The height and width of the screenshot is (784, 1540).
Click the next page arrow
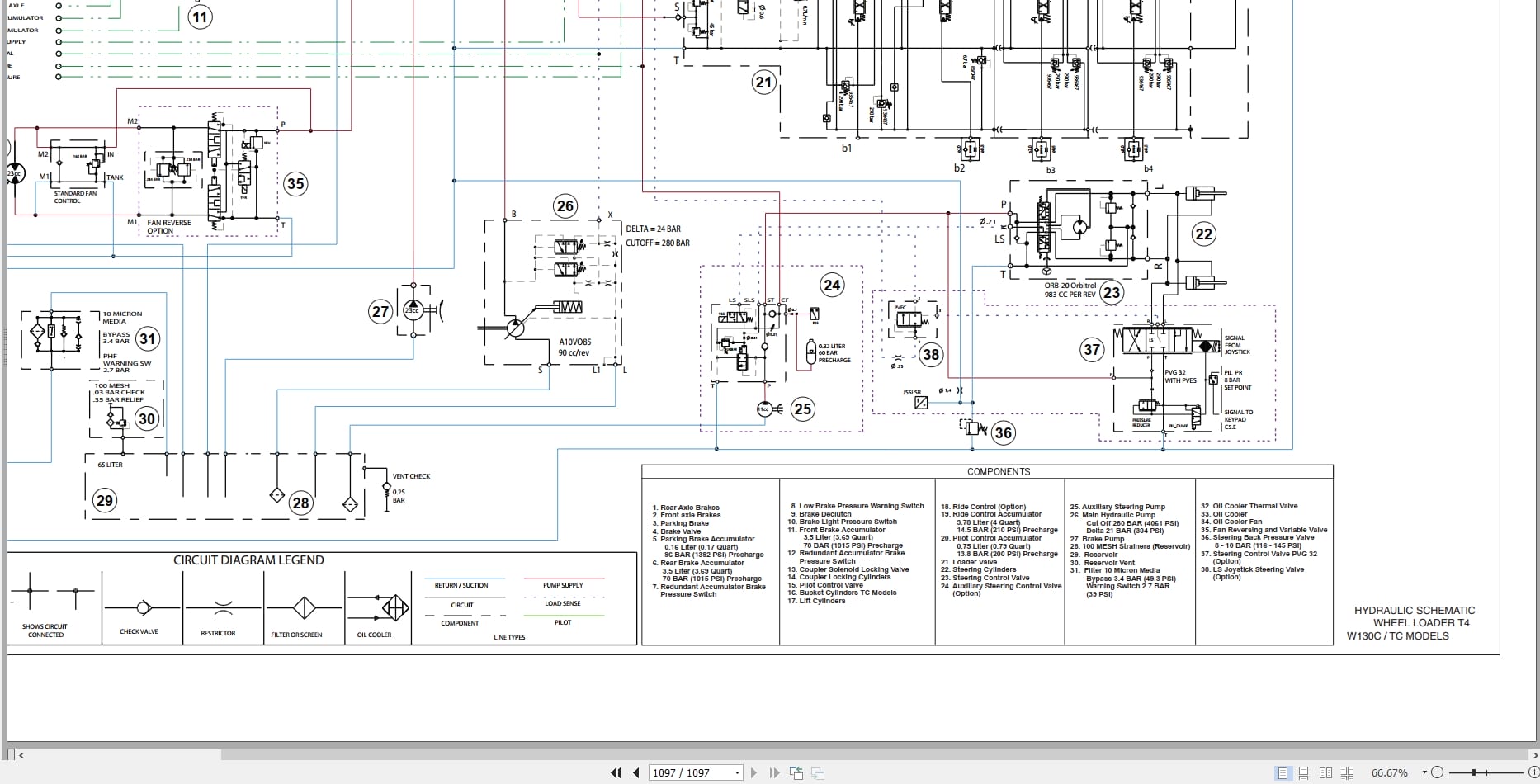click(753, 772)
